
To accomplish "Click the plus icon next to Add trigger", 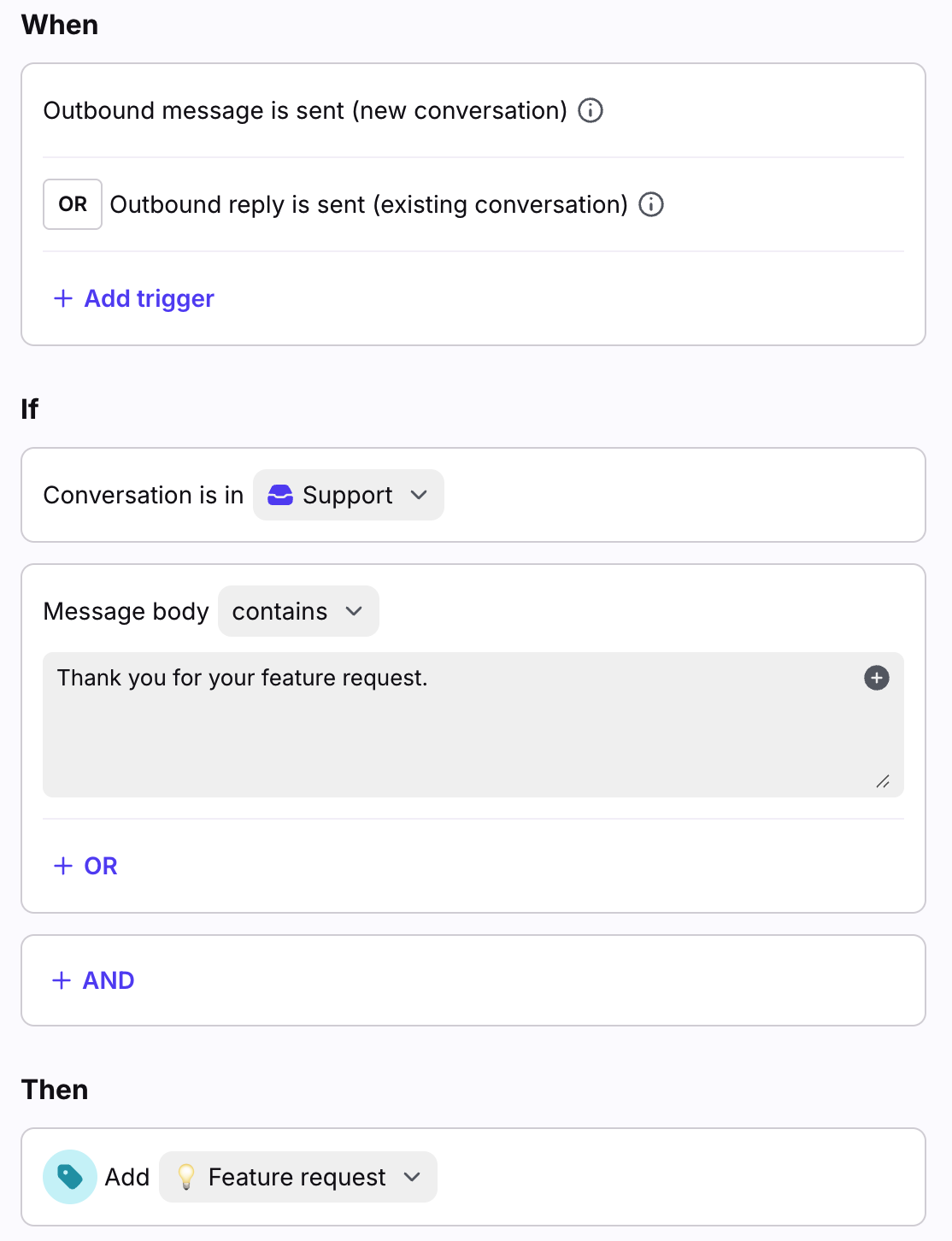I will pos(63,298).
